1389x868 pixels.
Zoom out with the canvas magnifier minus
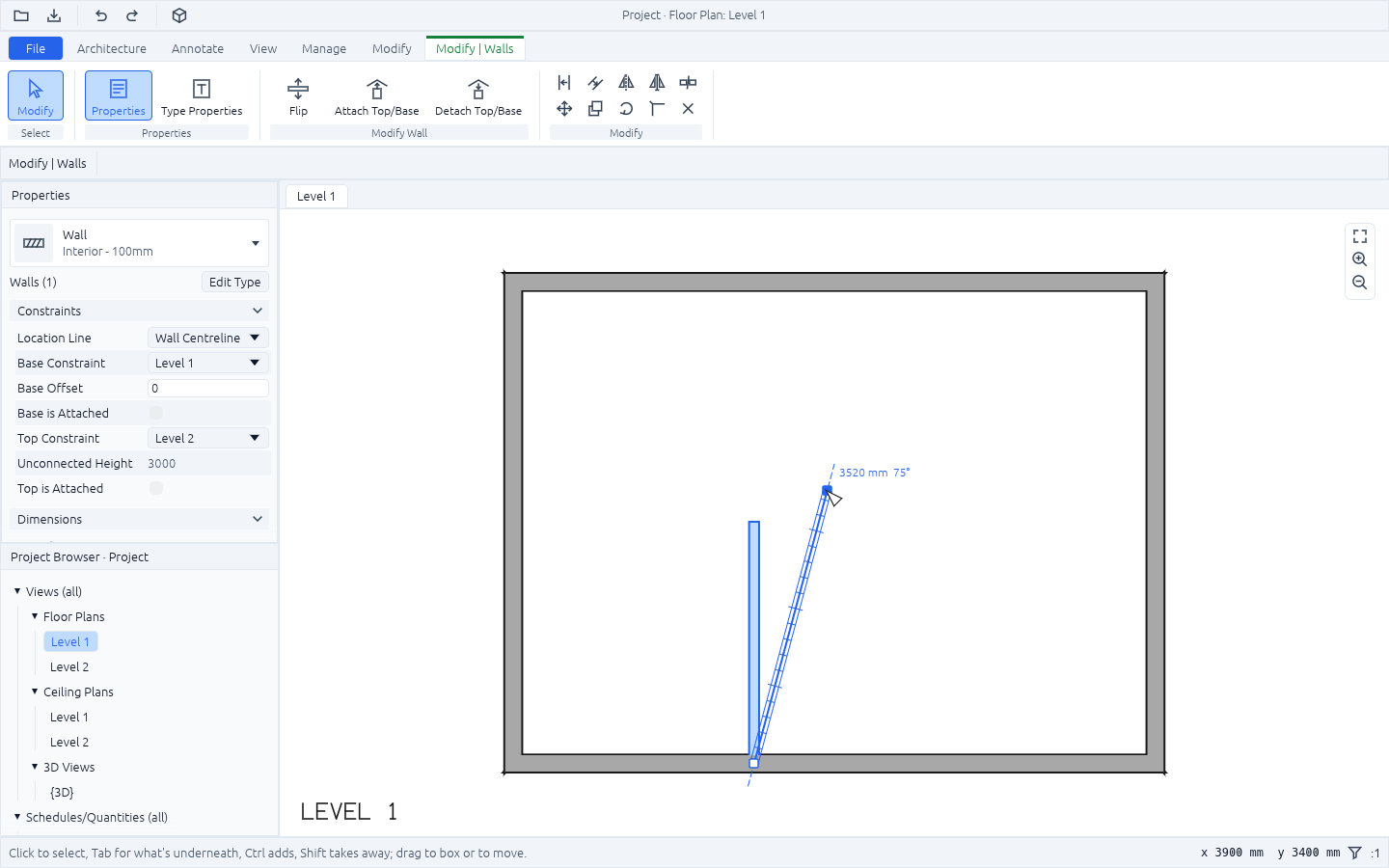[x=1360, y=283]
